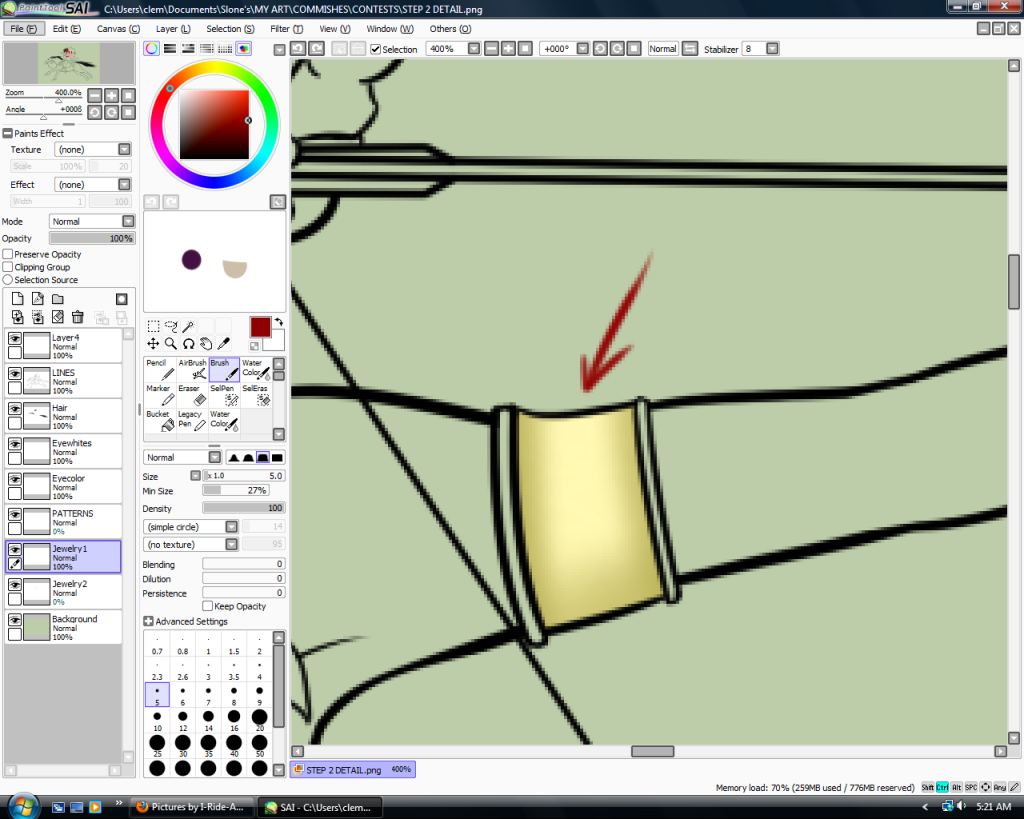Select the Water Color tool
Image resolution: width=1024 pixels, height=819 pixels.
click(x=256, y=369)
